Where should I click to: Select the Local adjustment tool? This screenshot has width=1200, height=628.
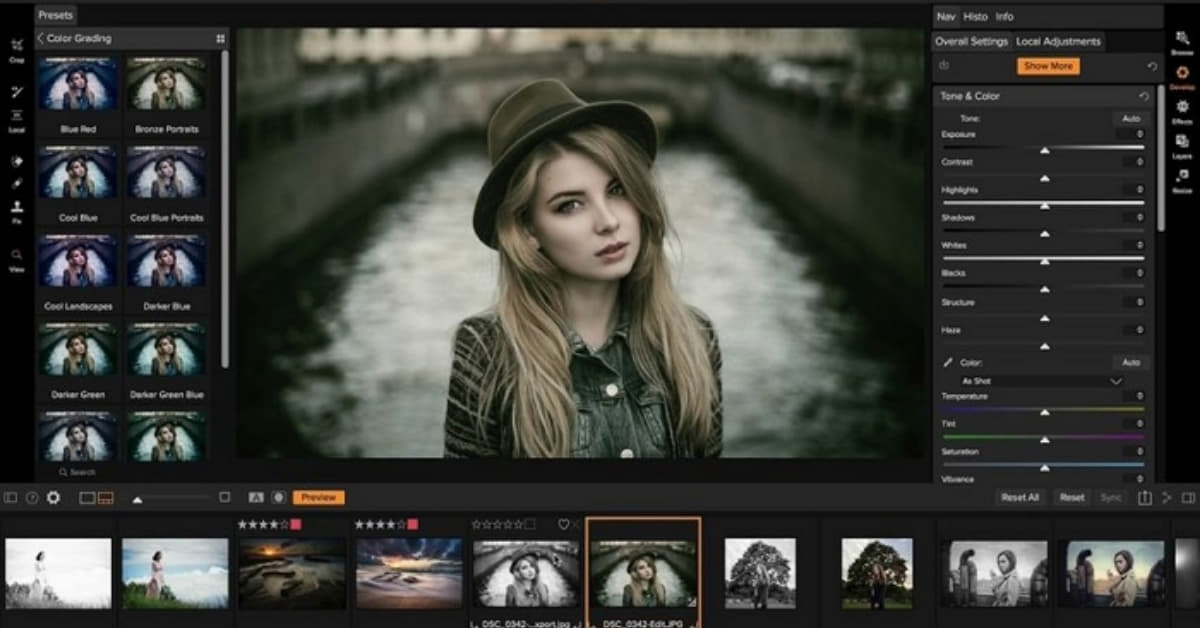17,120
